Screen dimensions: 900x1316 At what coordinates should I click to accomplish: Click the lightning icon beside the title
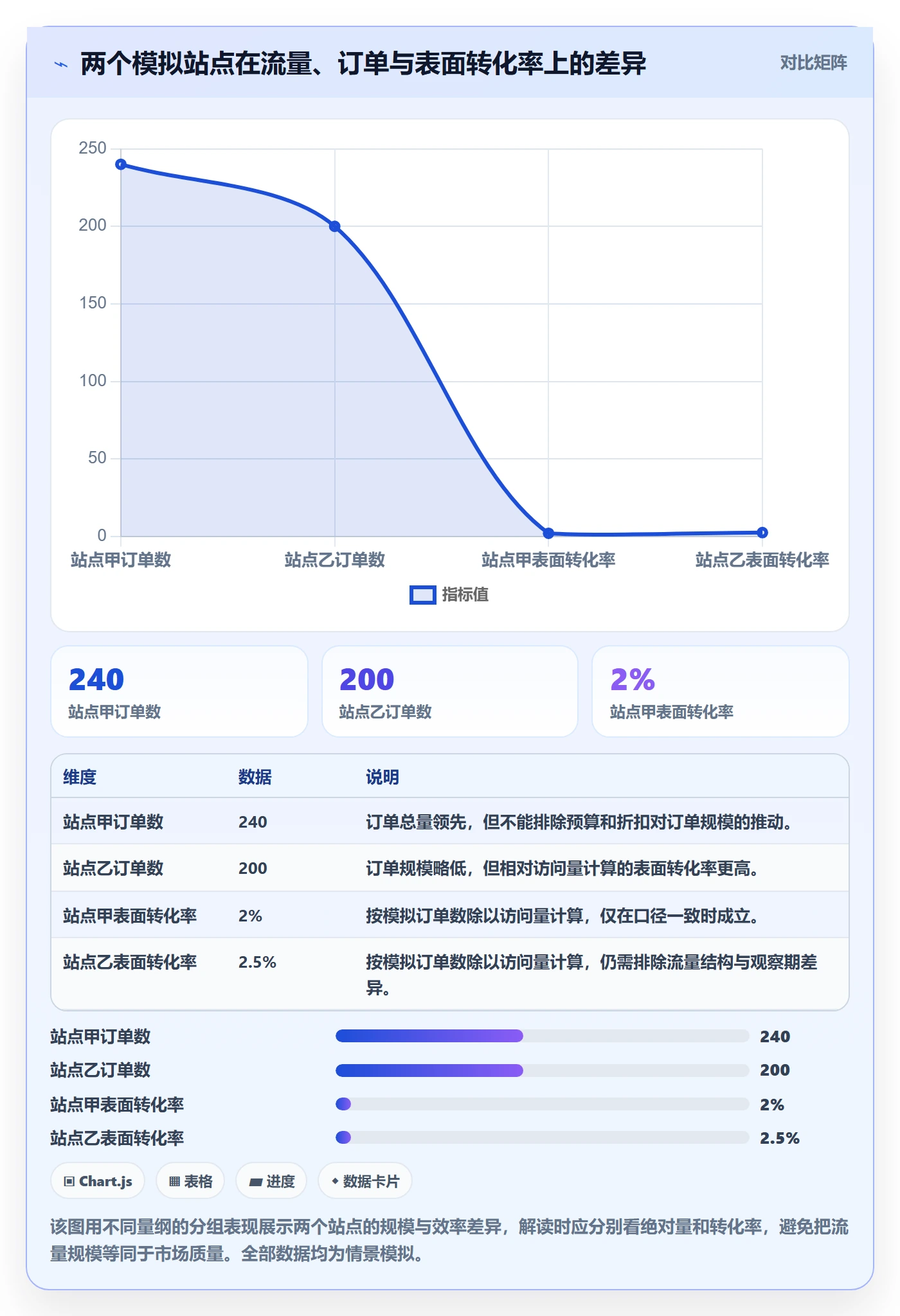(x=60, y=64)
